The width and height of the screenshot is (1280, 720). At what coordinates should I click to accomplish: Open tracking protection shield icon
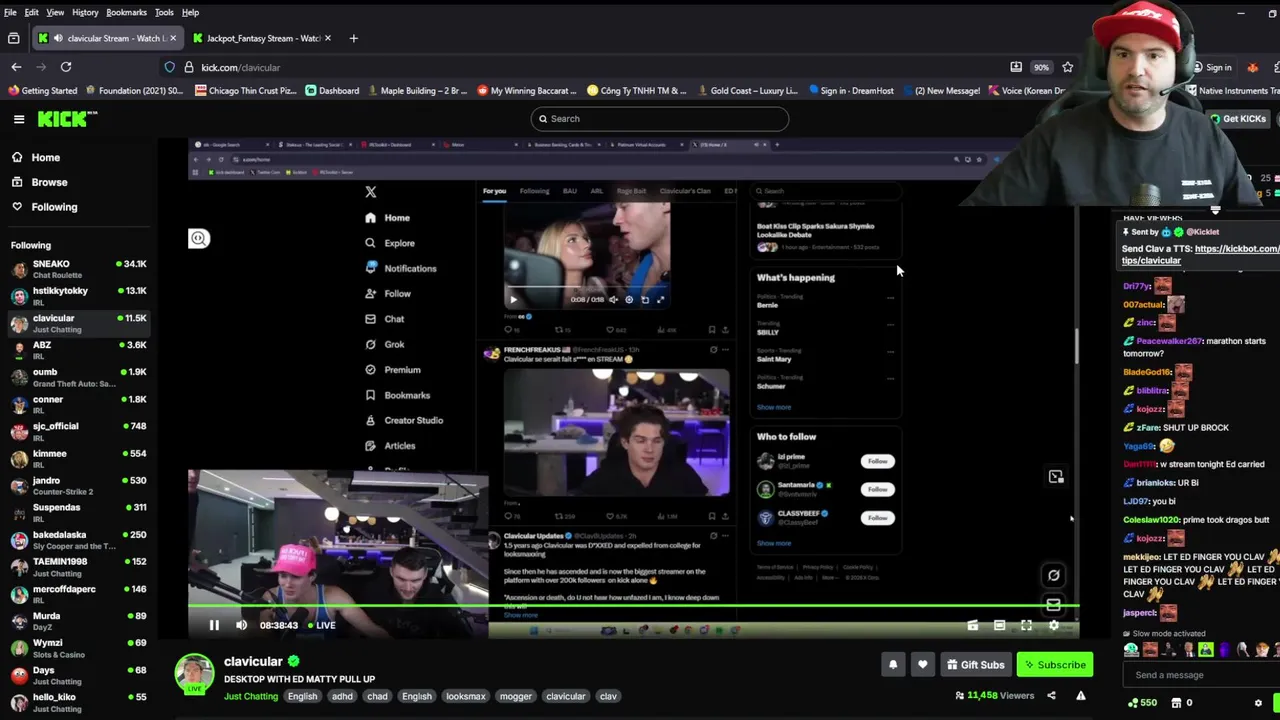[170, 67]
